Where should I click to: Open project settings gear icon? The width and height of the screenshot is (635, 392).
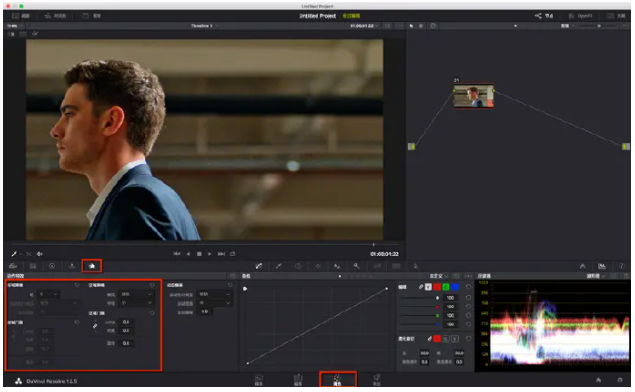[x=620, y=380]
